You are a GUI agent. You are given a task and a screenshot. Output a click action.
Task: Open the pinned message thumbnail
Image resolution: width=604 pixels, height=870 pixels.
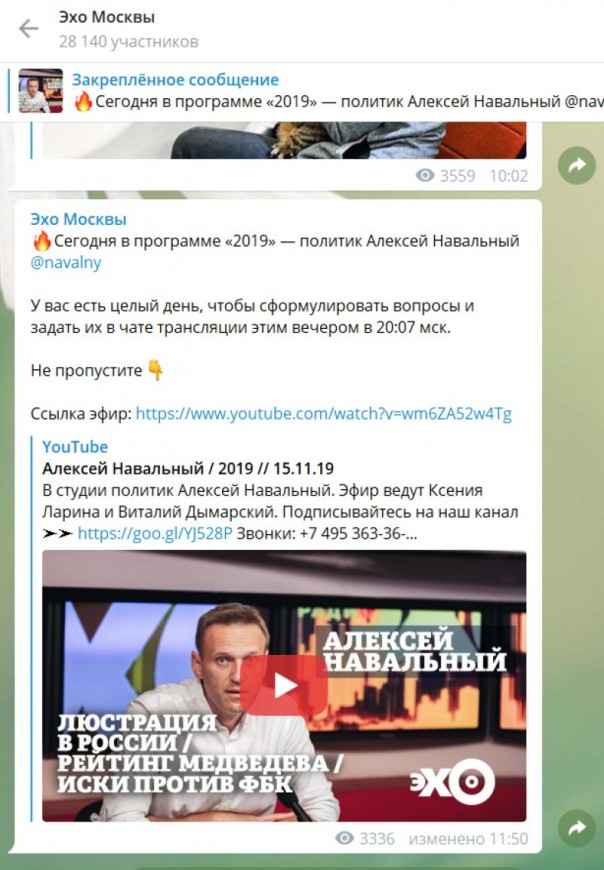click(x=40, y=90)
